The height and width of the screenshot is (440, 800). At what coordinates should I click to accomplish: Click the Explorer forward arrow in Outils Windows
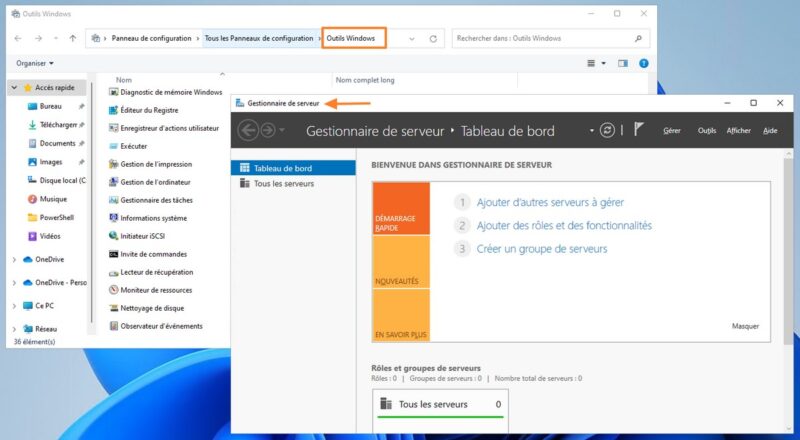pos(38,38)
